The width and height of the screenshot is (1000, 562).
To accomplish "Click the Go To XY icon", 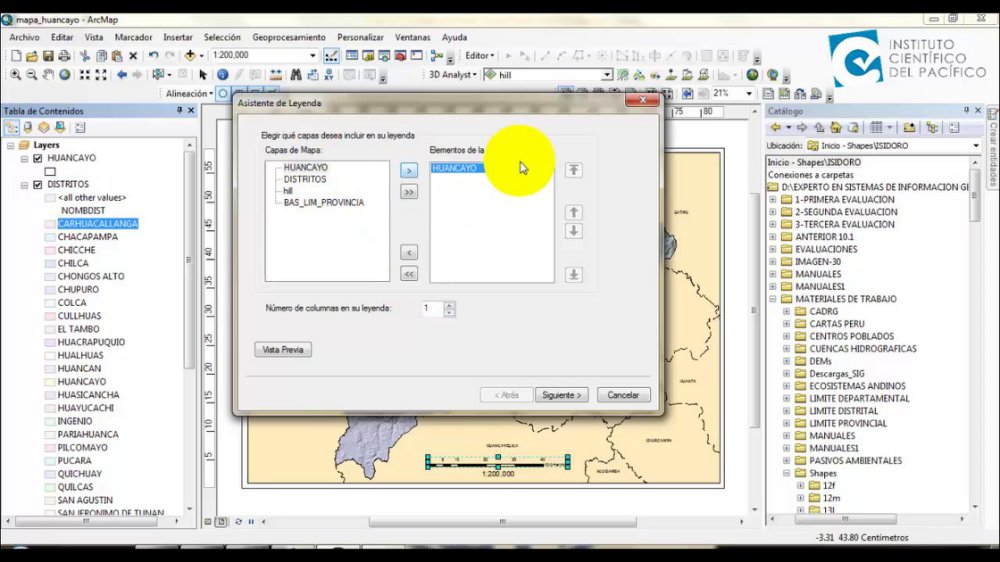I will [328, 75].
